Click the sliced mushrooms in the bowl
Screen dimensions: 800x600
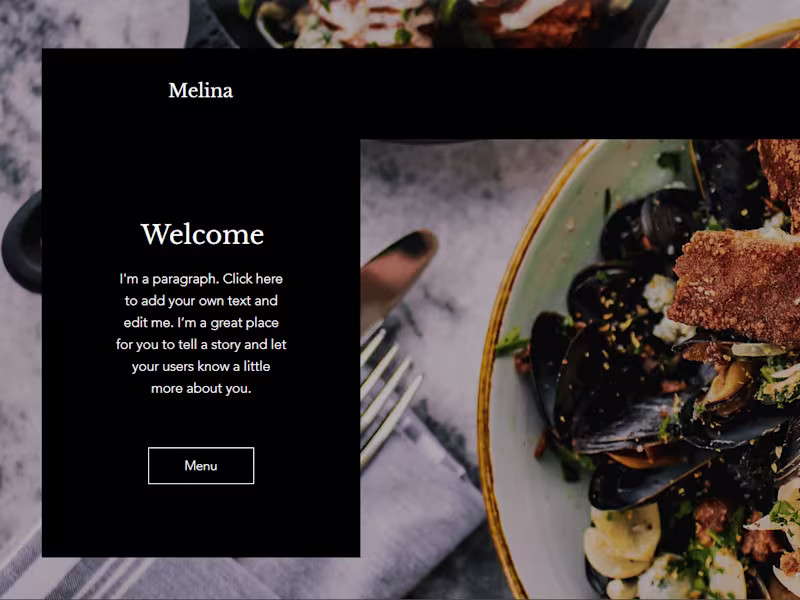[x=622, y=541]
